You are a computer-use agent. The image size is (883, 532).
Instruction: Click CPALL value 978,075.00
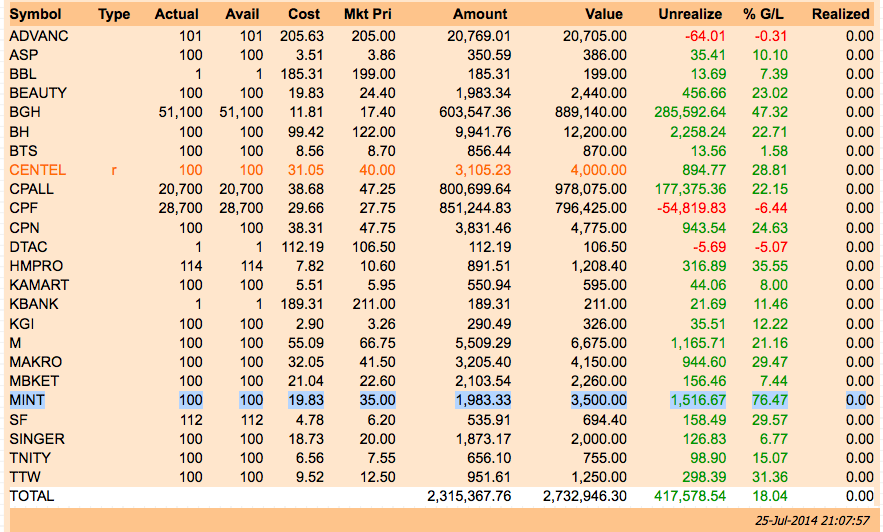[591, 189]
